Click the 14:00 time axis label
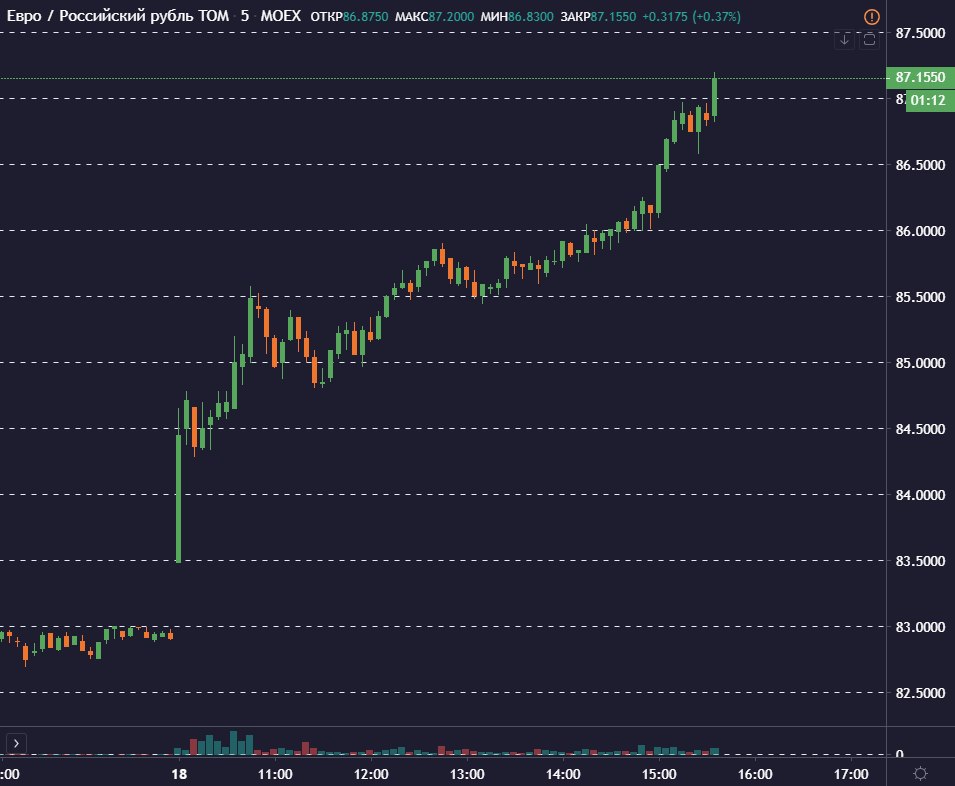The image size is (955, 786). [563, 774]
